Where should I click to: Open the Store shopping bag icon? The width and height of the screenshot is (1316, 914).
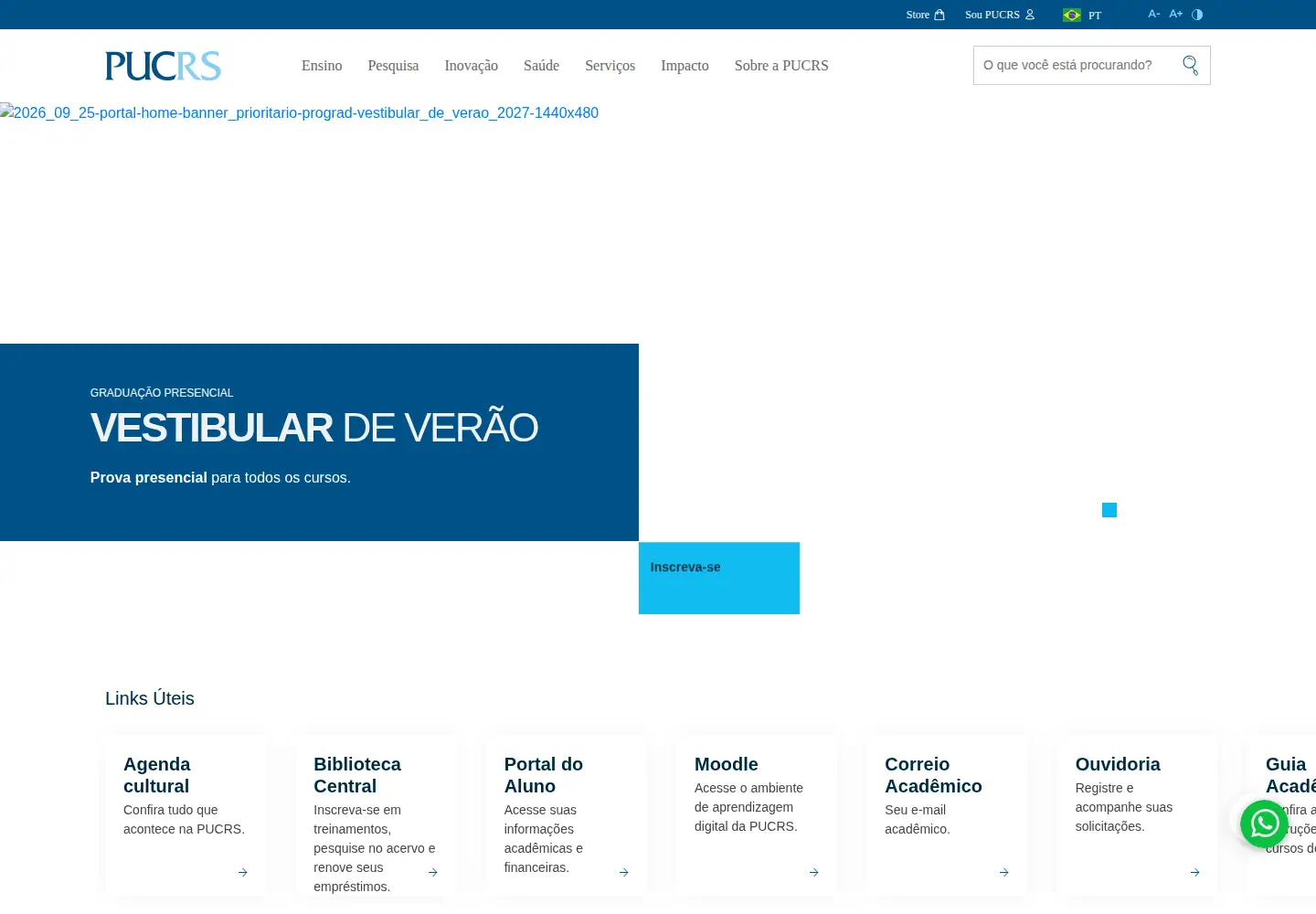939,15
